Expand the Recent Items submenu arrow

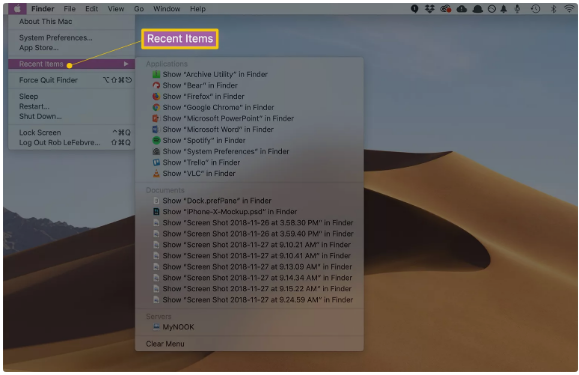point(126,64)
